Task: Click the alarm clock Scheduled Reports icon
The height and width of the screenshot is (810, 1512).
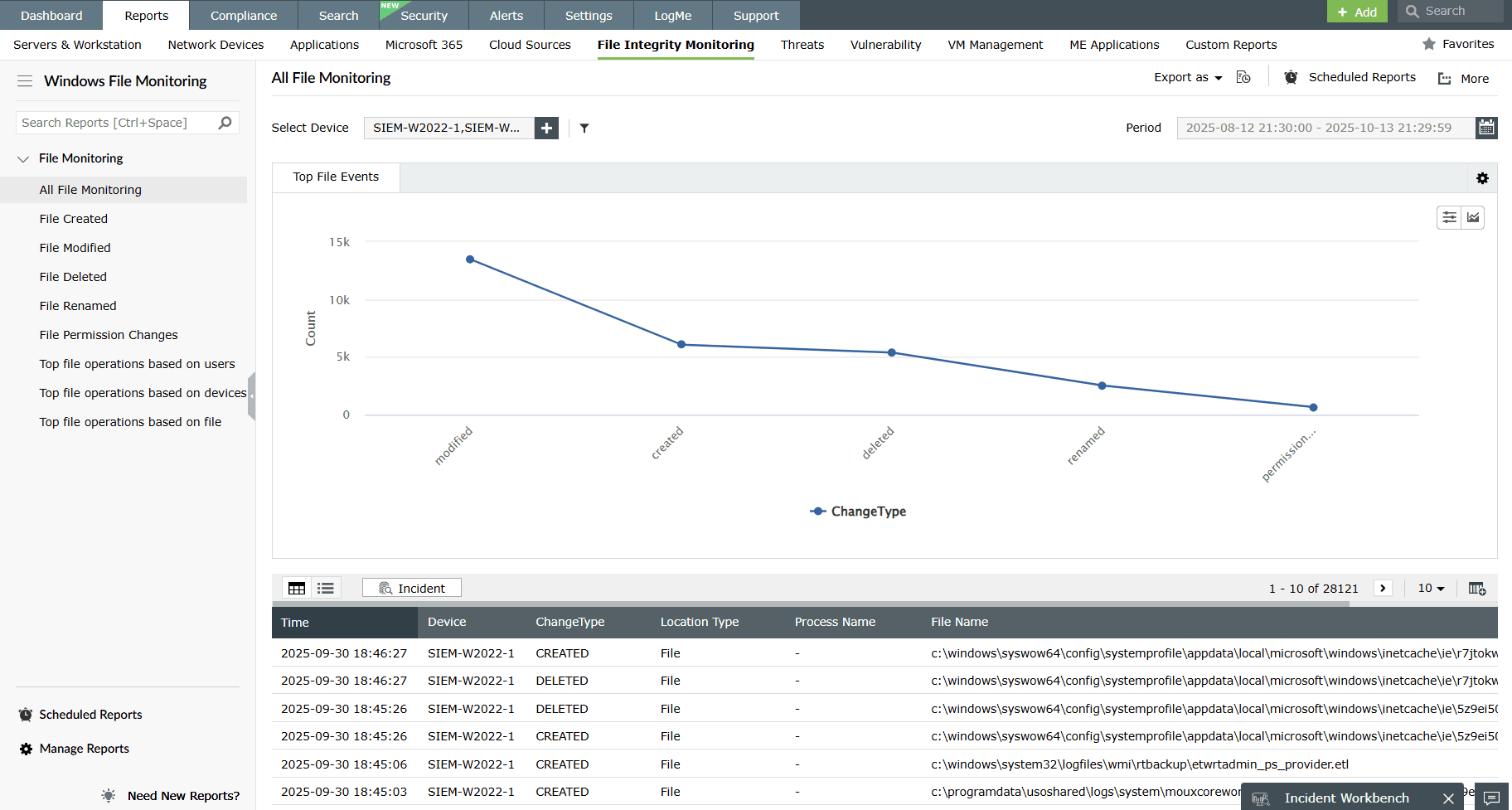Action: 1291,76
